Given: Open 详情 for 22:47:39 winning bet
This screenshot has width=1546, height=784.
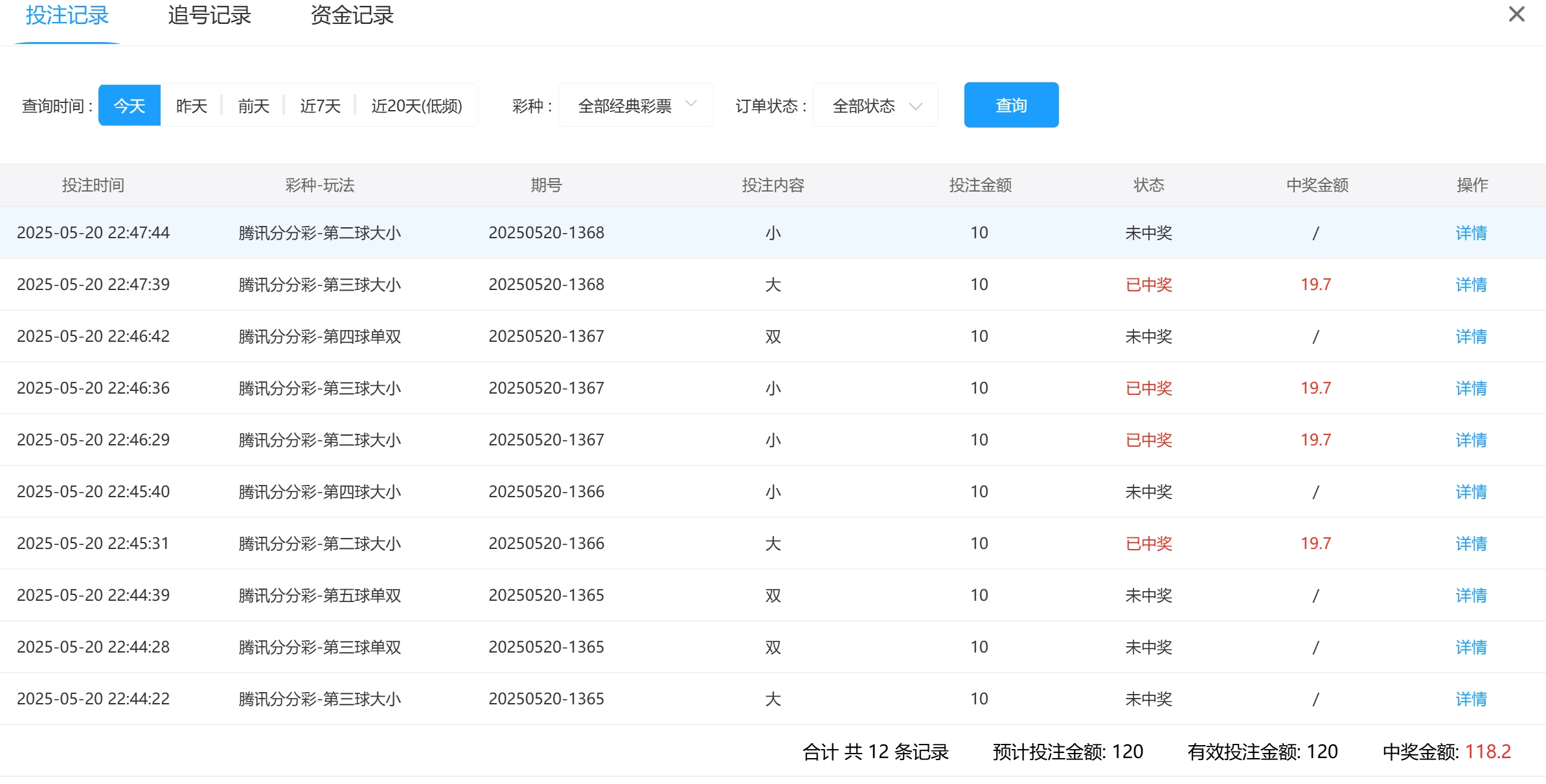Looking at the screenshot, I should [1471, 285].
